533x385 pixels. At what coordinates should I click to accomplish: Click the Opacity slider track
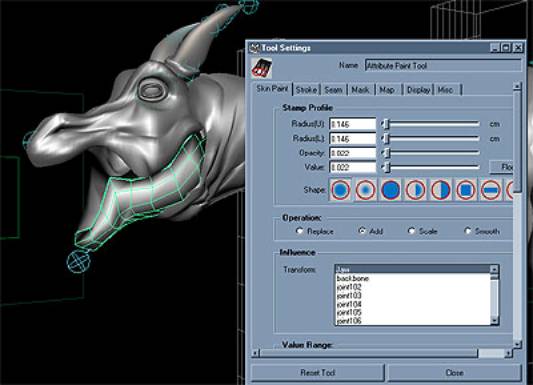coord(431,153)
